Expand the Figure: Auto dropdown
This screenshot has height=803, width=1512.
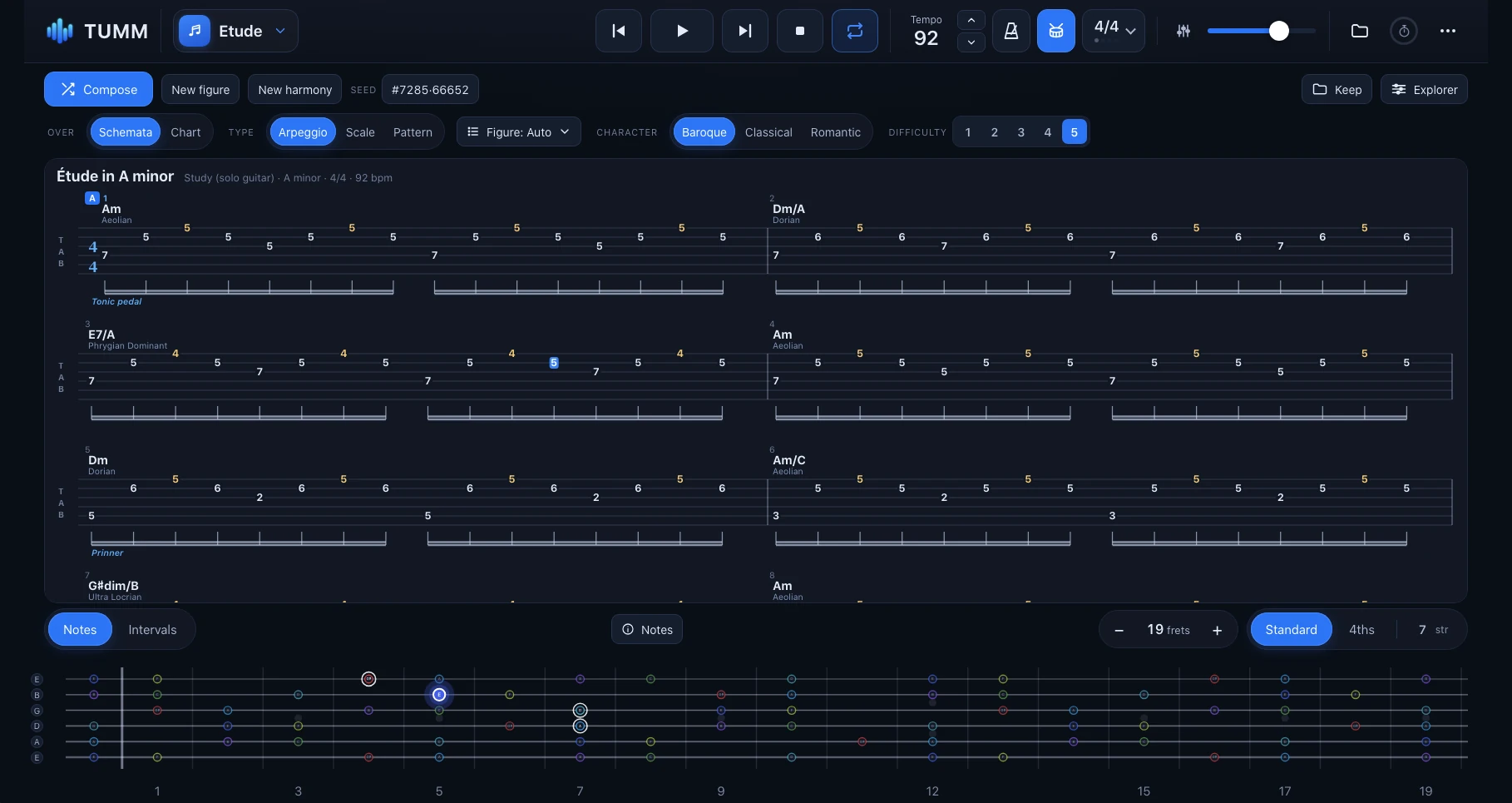coord(518,131)
